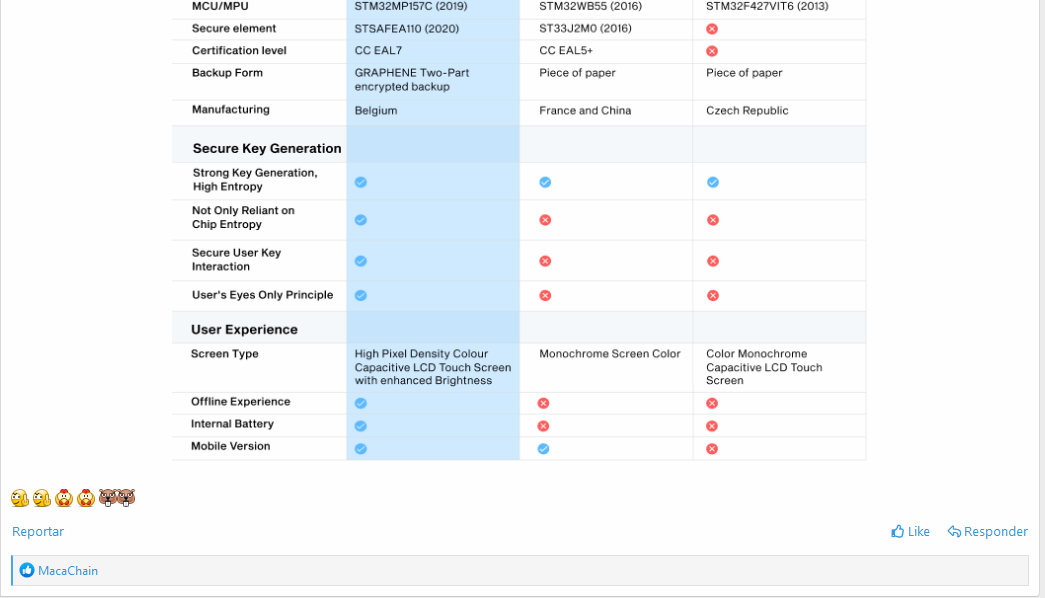The image size is (1045, 598).
Task: Click the middle-column red X for User's Eyes Only
Action: point(545,295)
